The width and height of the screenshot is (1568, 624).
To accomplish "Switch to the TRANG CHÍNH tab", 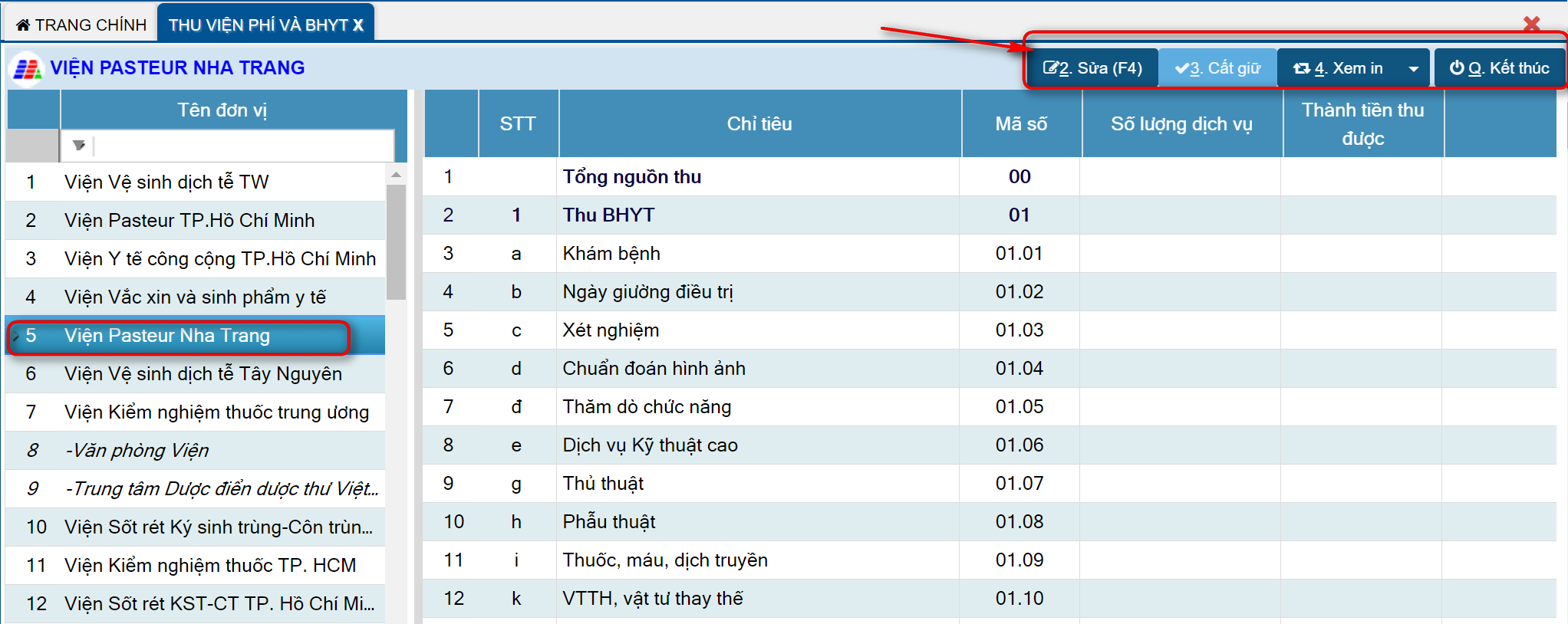I will [x=81, y=25].
